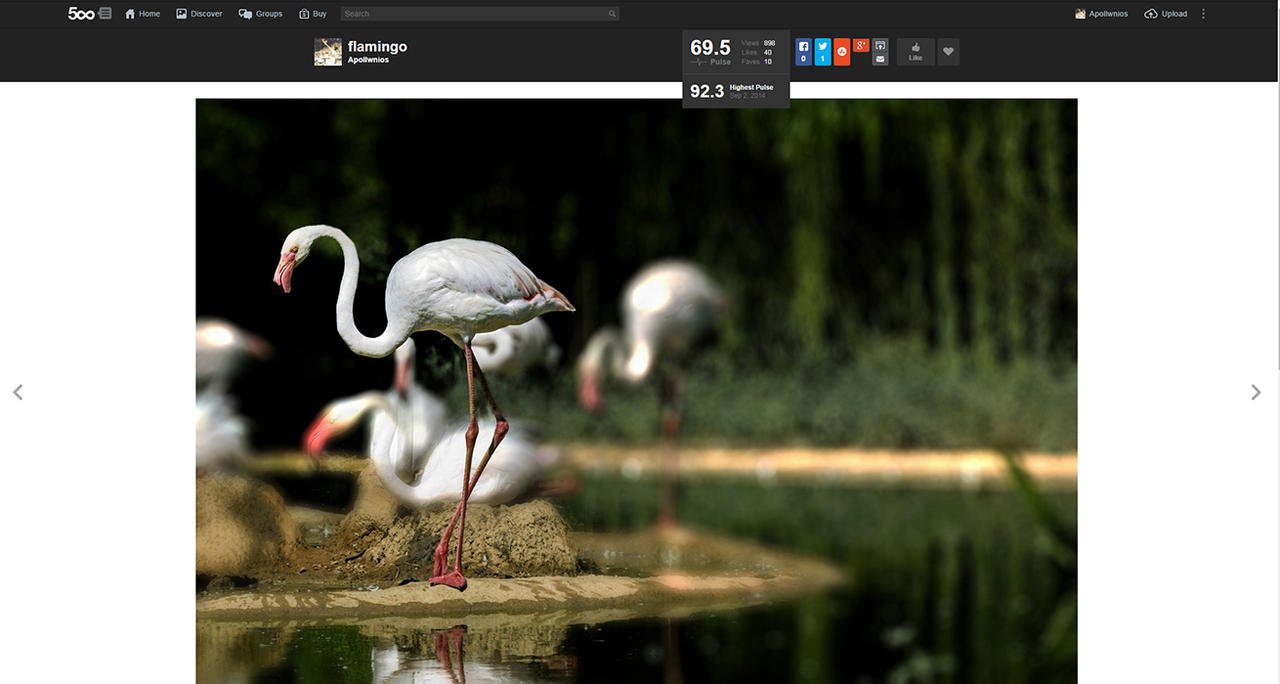Share photo on Facebook
Image resolution: width=1280 pixels, height=684 pixels.
click(803, 52)
